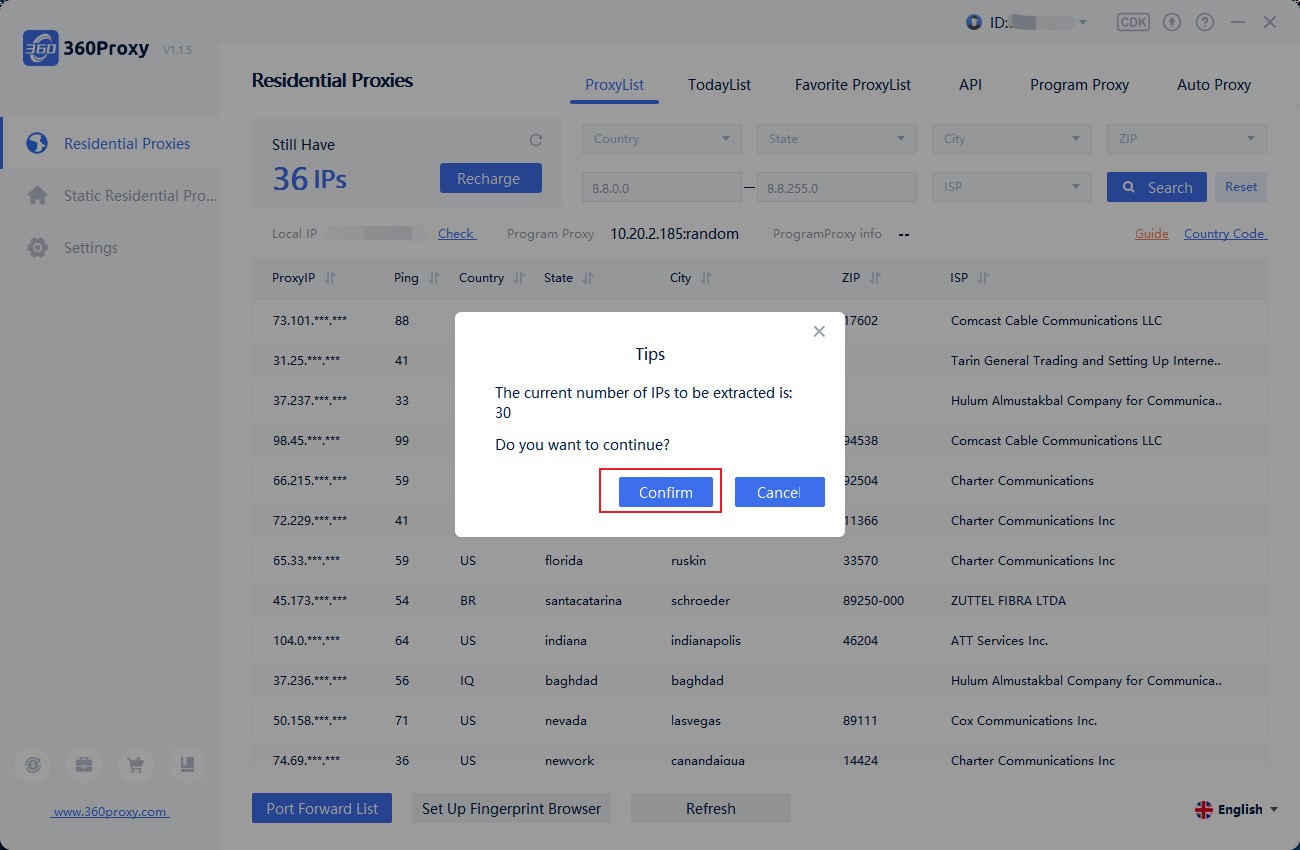Open Settings in the sidebar
The width and height of the screenshot is (1300, 850).
[x=110, y=247]
